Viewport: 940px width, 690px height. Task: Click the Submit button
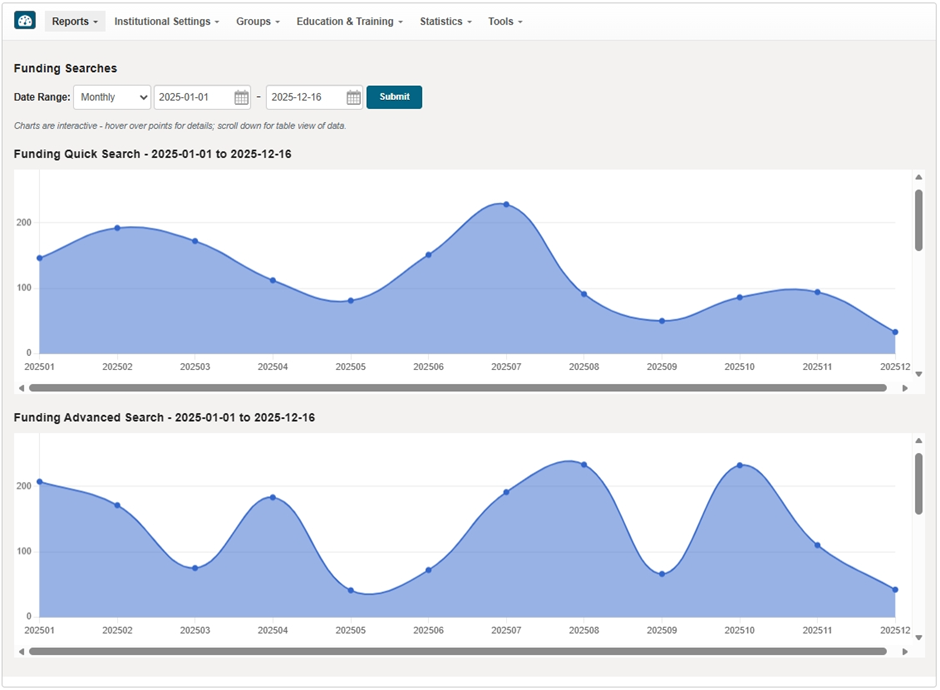pyautogui.click(x=394, y=97)
